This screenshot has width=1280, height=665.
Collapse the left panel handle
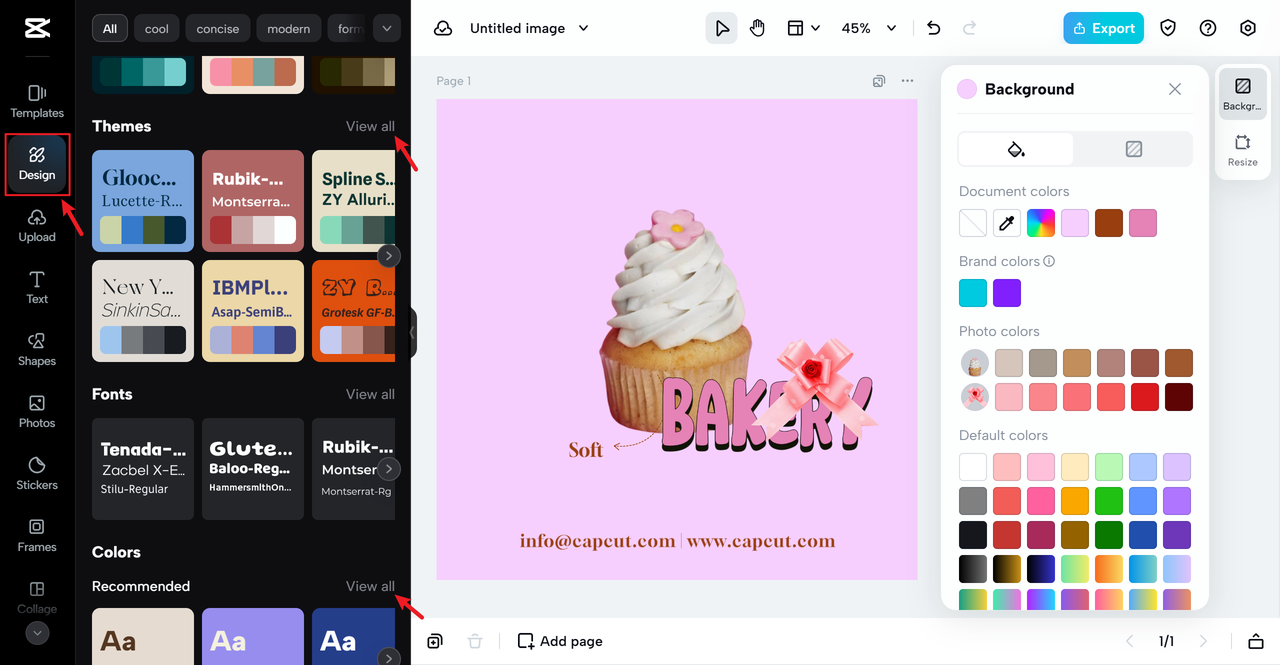[413, 332]
